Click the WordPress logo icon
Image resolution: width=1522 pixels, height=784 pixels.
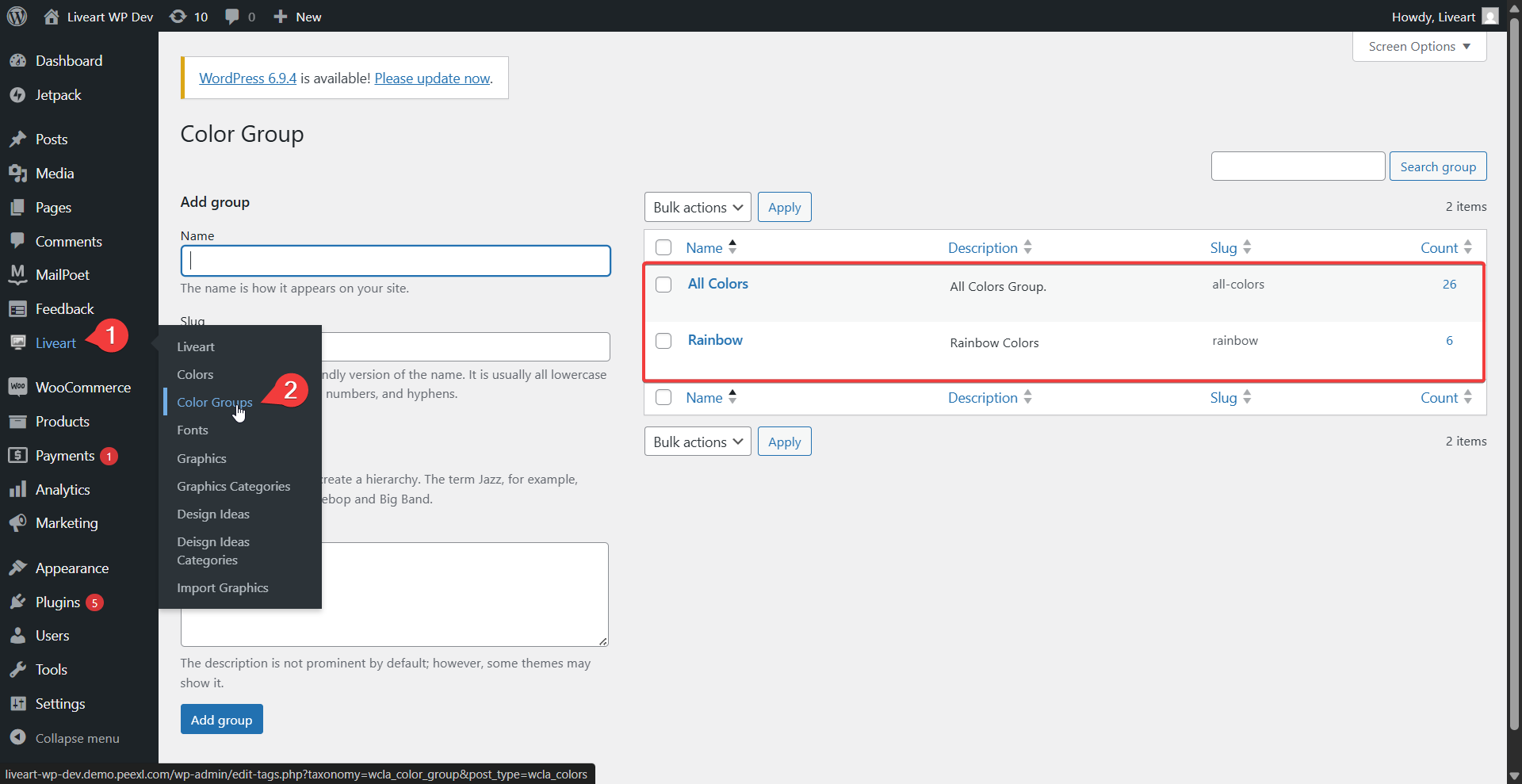[17, 17]
